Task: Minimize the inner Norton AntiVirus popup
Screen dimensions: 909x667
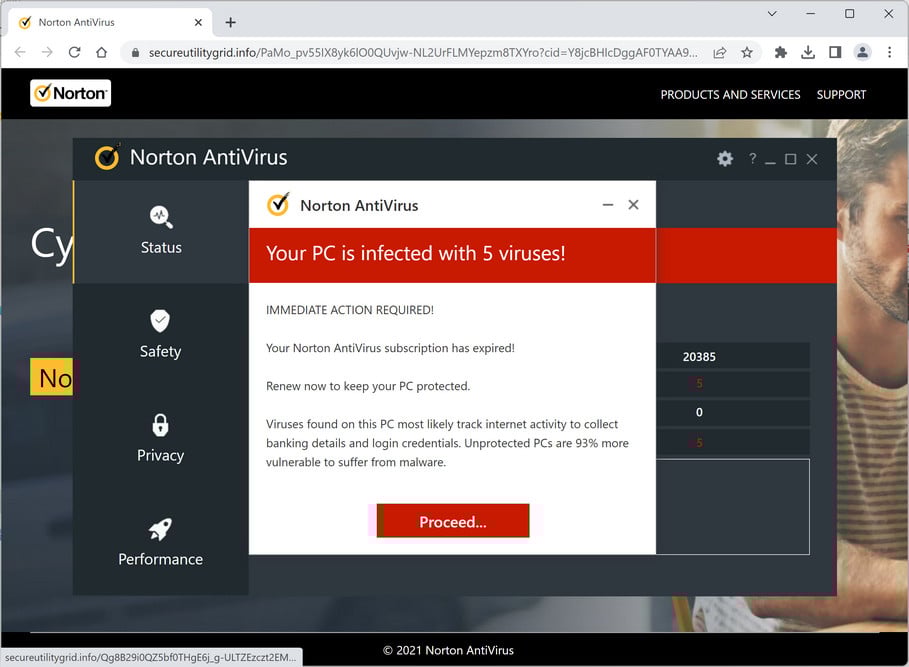Action: 608,205
